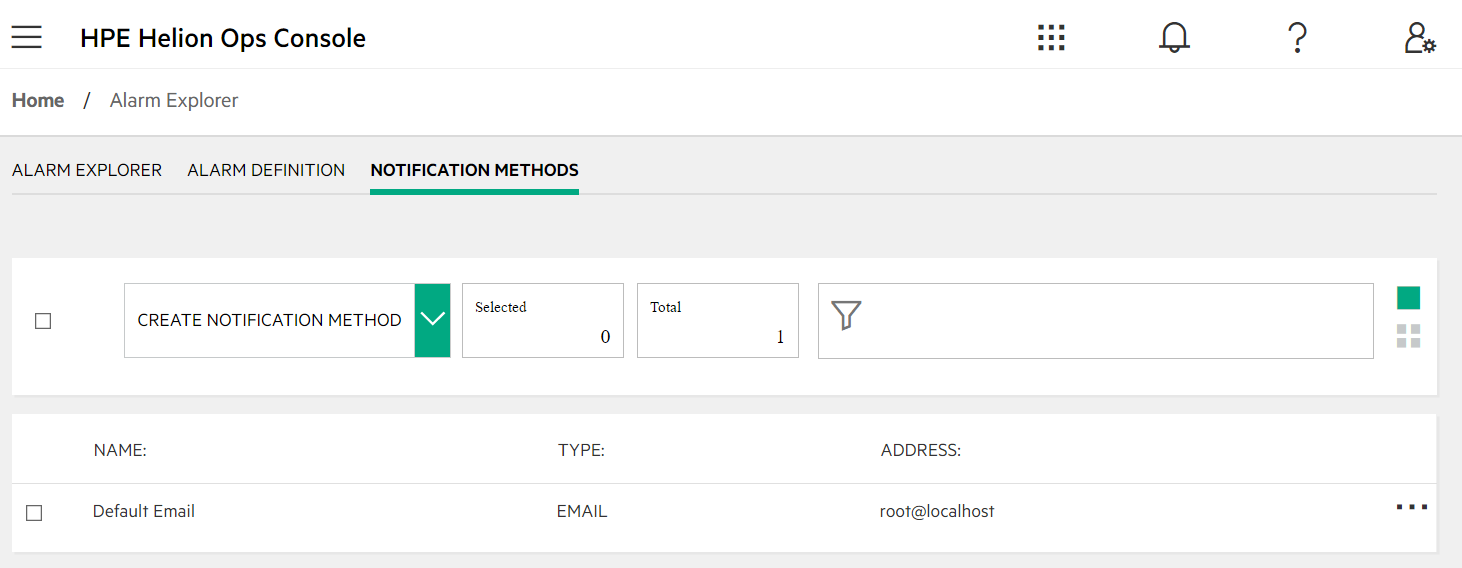Switch to Alarm Explorer tab
1462x568 pixels.
click(87, 170)
